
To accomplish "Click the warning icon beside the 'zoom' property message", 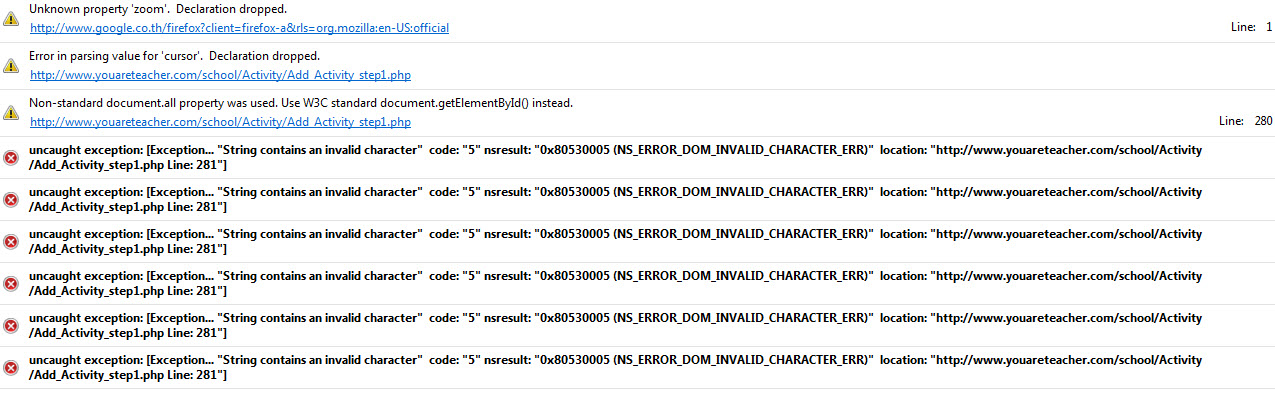I will pyautogui.click(x=11, y=19).
